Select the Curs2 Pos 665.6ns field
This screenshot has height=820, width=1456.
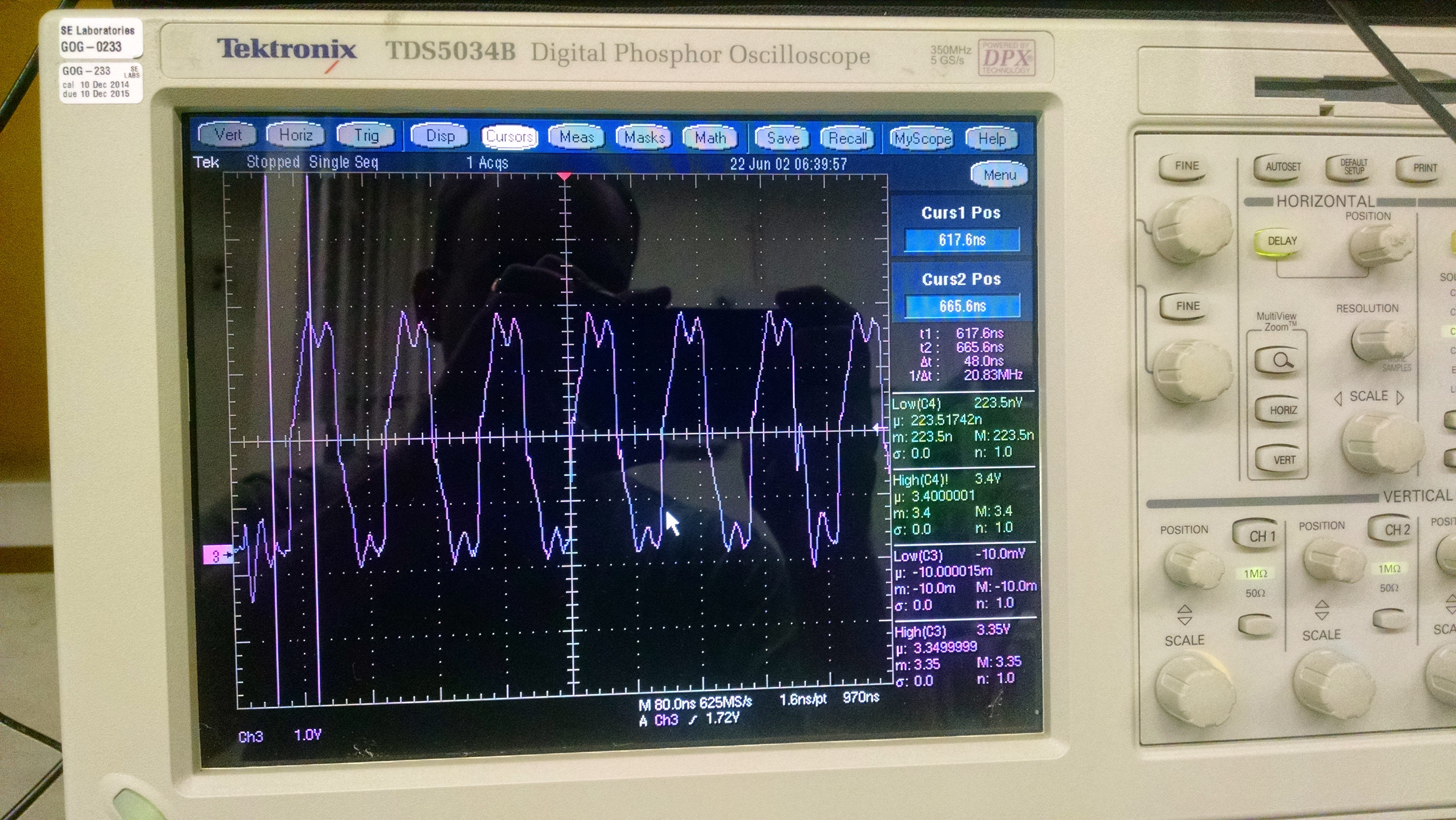(x=962, y=306)
